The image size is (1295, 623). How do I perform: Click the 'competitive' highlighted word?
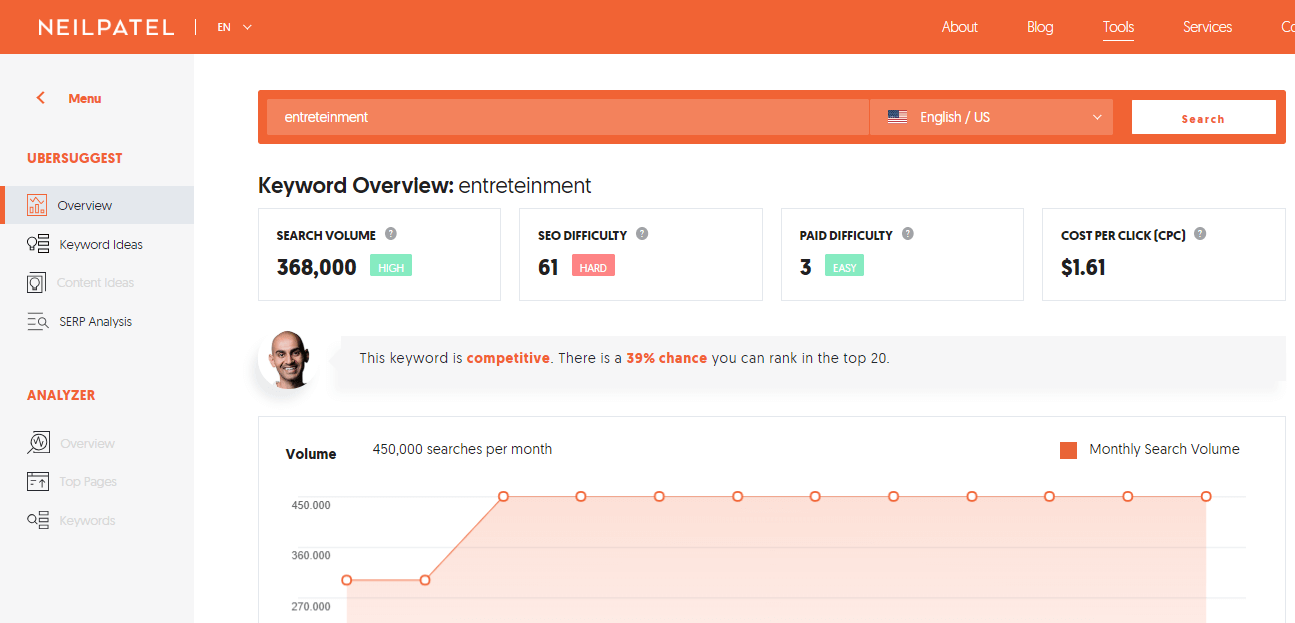pos(508,358)
